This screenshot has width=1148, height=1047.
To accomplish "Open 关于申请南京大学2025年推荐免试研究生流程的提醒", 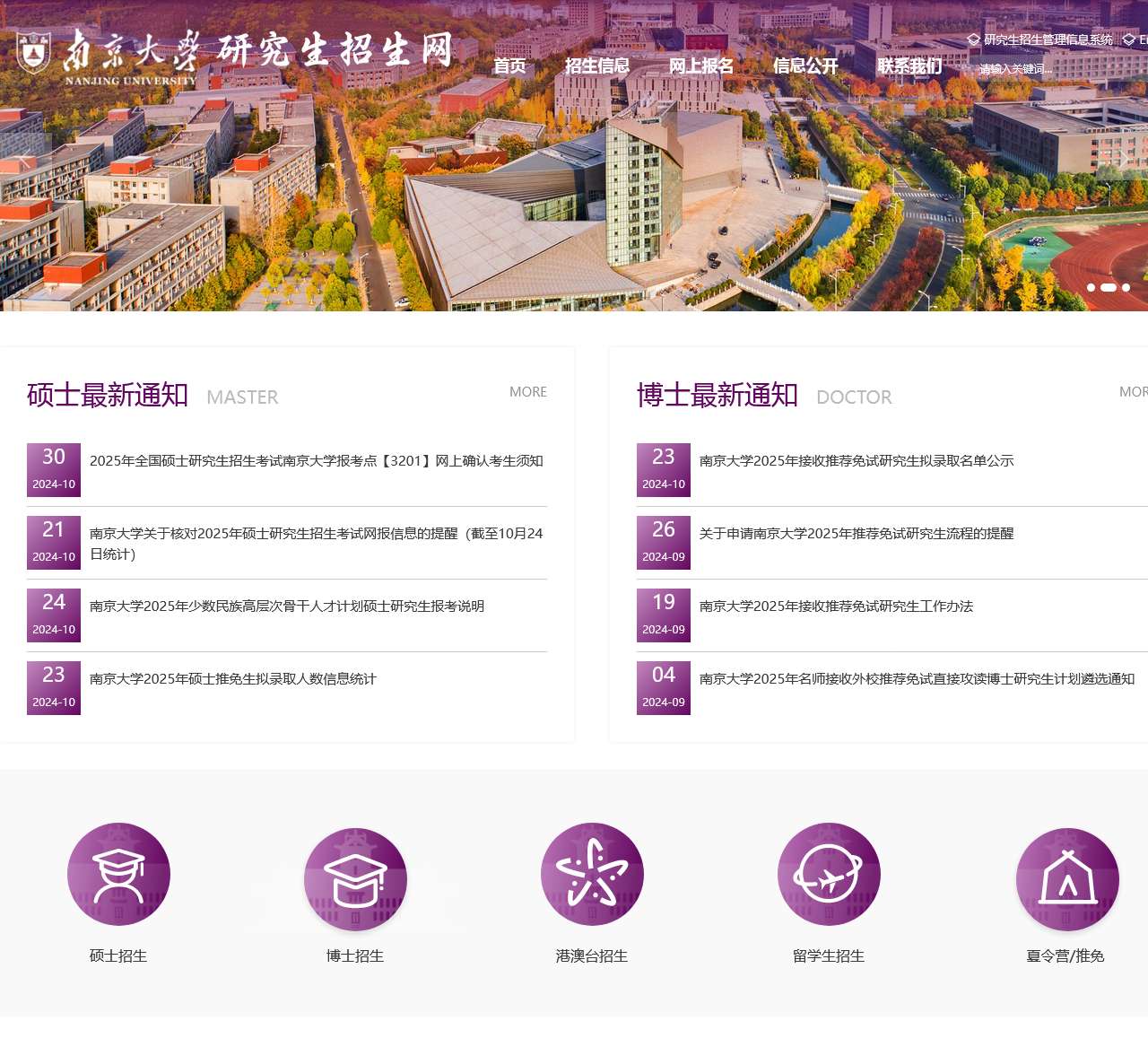I will tap(857, 533).
